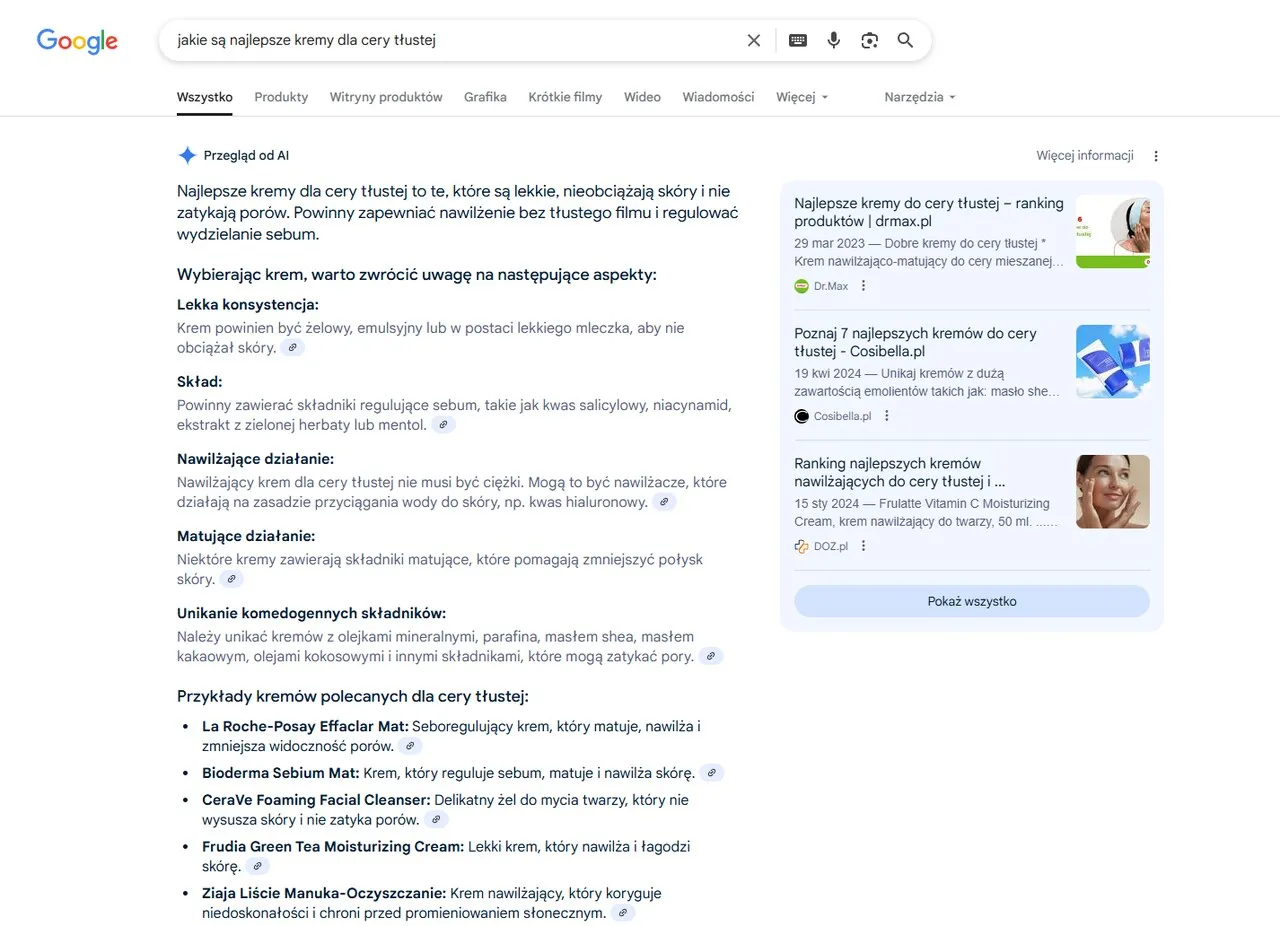Open Google Lens image search
The image size is (1280, 926).
(x=869, y=40)
